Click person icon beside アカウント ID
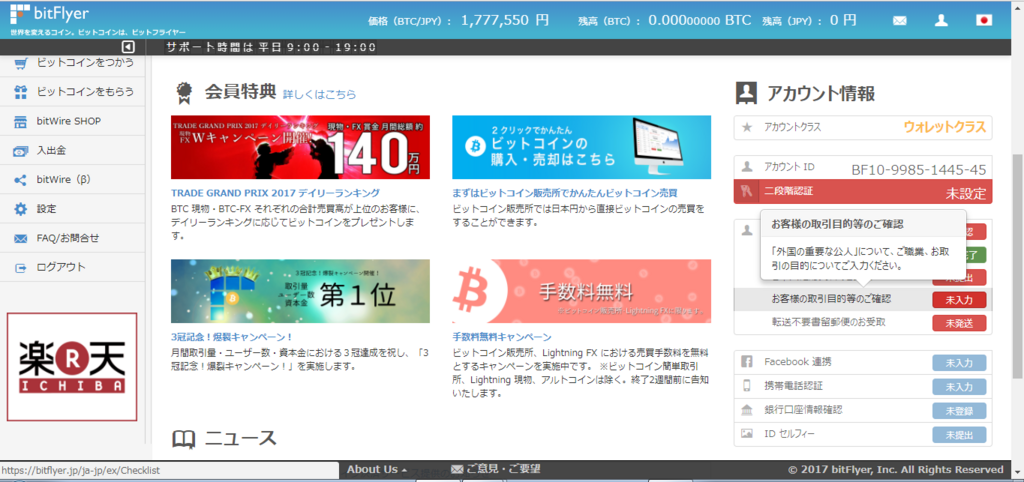1024x482 pixels. coord(747,167)
